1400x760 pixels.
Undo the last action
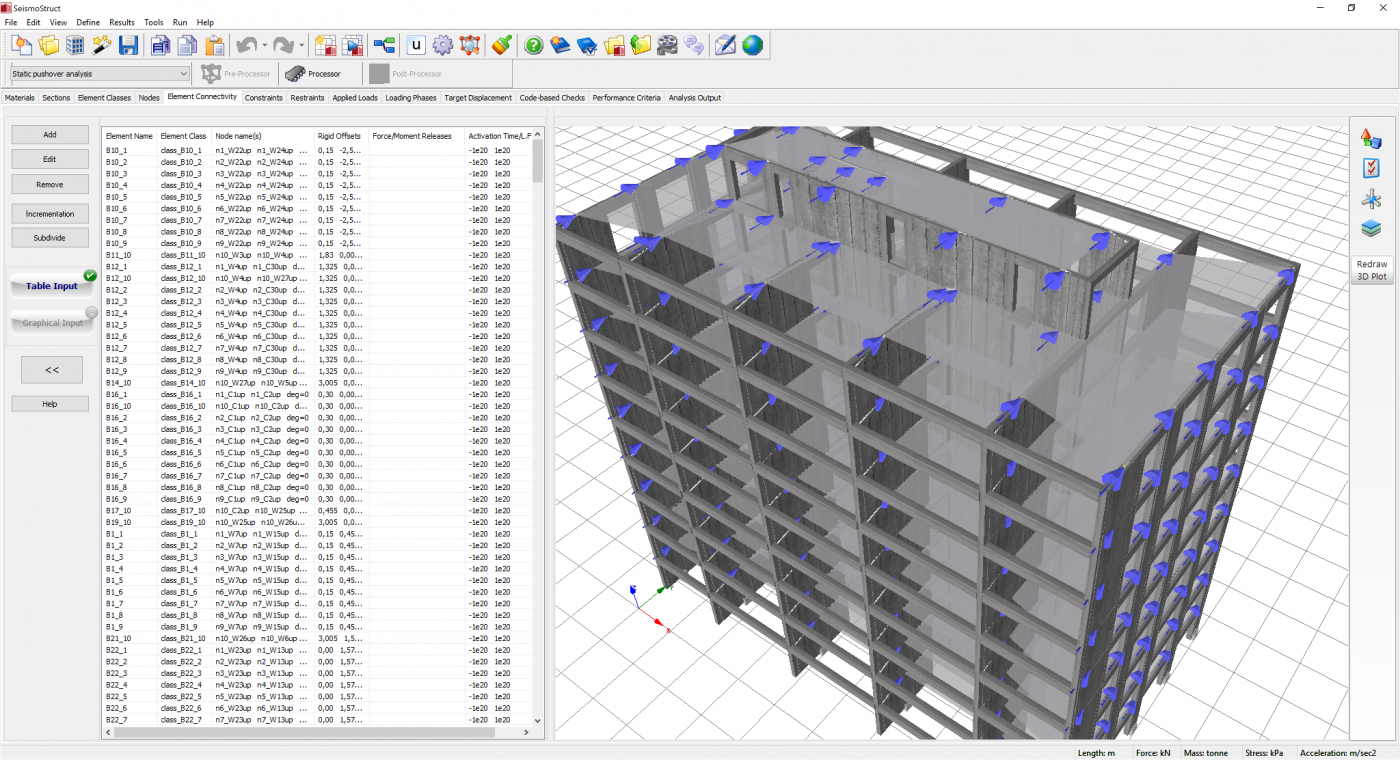tap(247, 45)
